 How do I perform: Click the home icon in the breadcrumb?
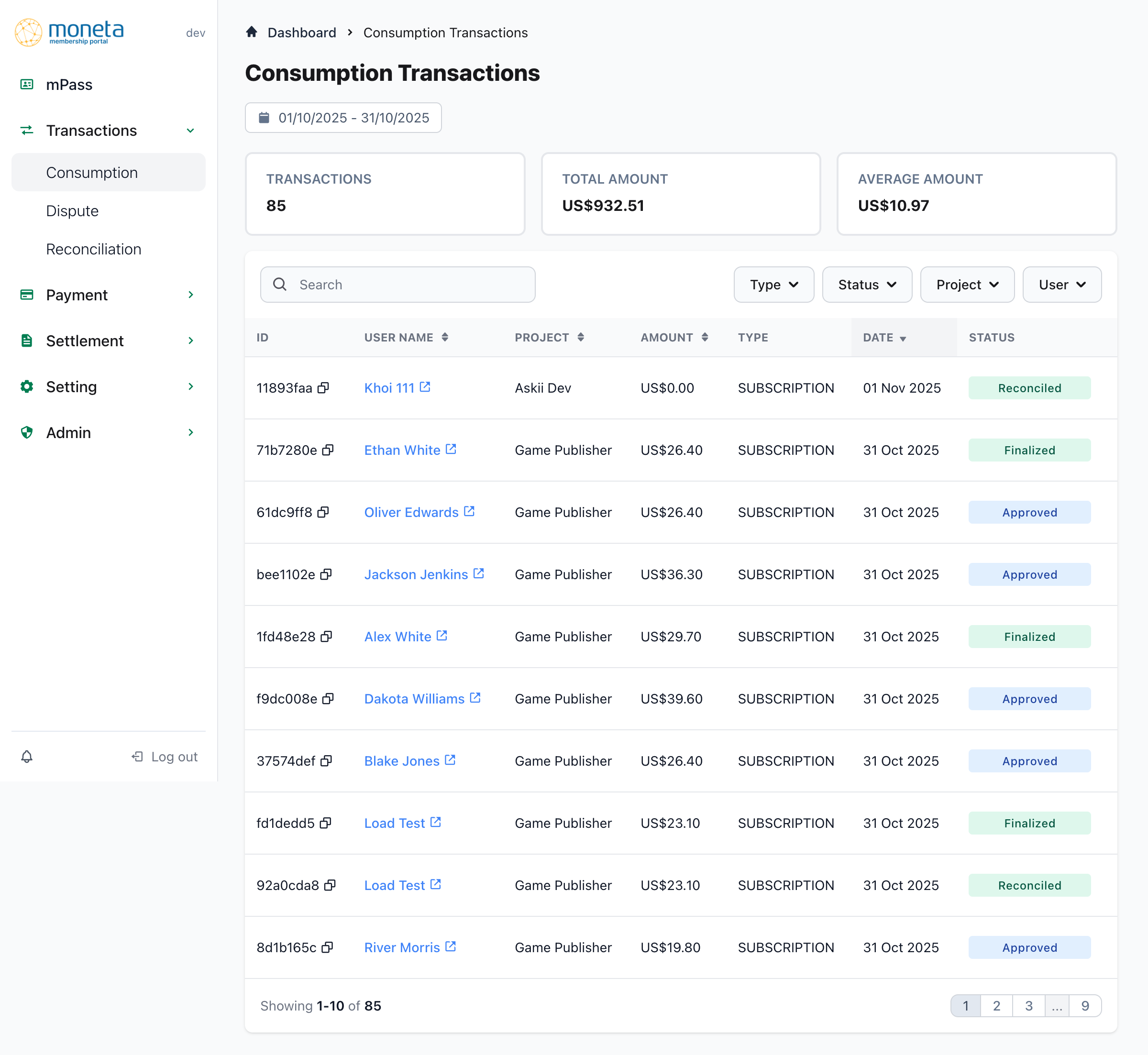pyautogui.click(x=251, y=32)
